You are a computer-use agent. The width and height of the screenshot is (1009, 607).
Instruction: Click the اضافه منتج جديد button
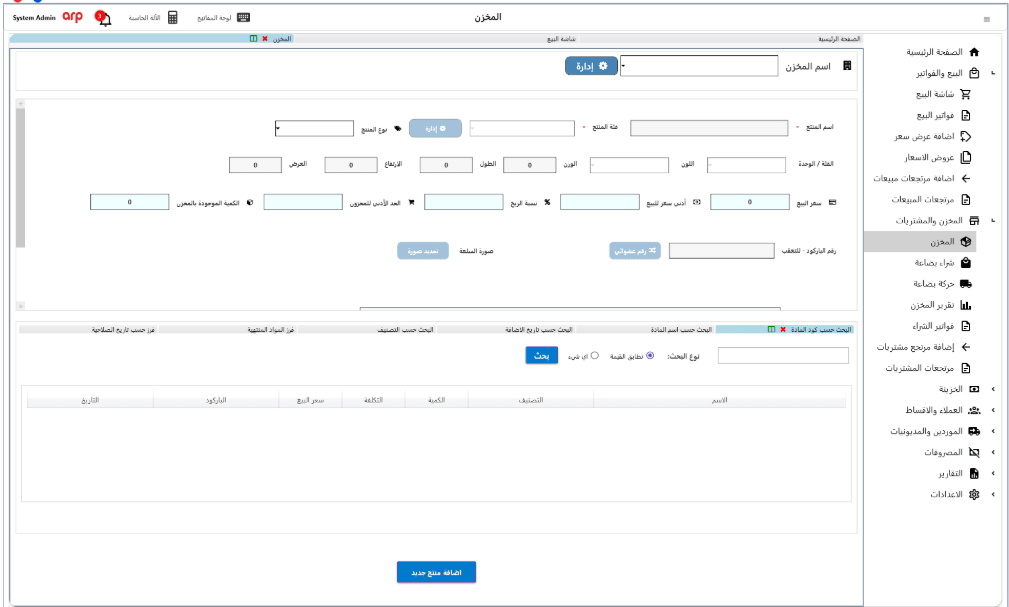(x=436, y=572)
